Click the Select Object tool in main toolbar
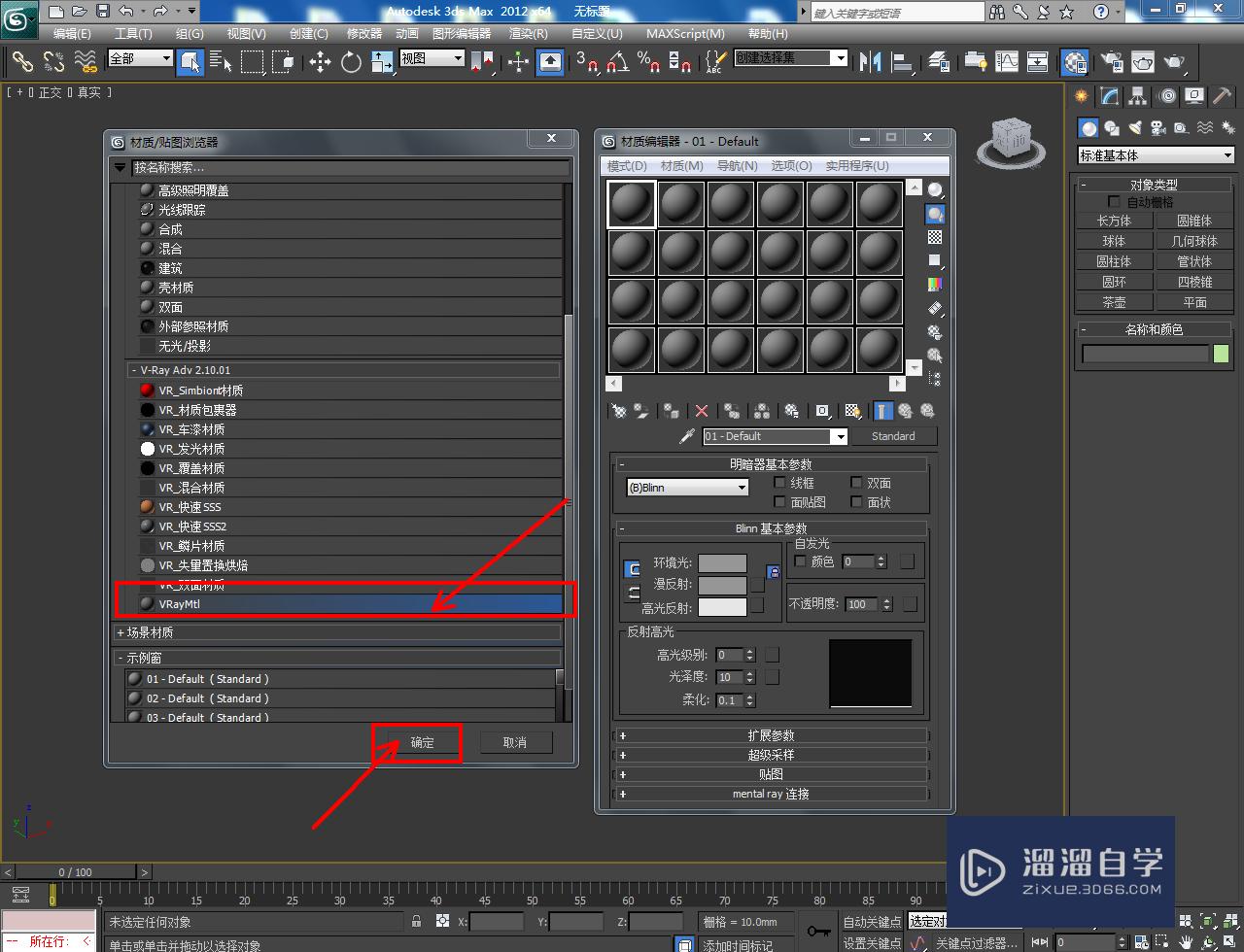The height and width of the screenshot is (952, 1244). [190, 62]
